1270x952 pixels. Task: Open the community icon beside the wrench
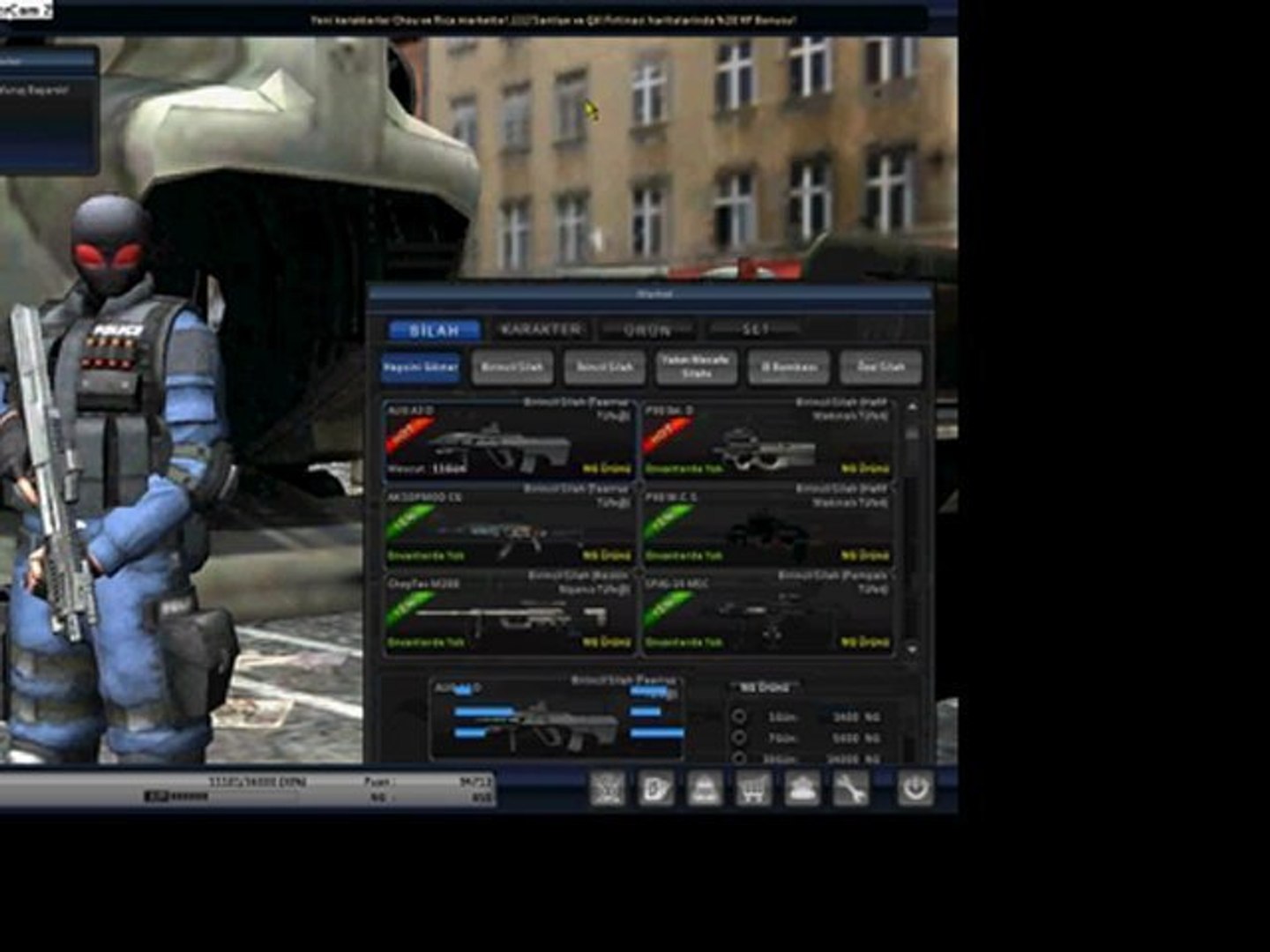(801, 788)
